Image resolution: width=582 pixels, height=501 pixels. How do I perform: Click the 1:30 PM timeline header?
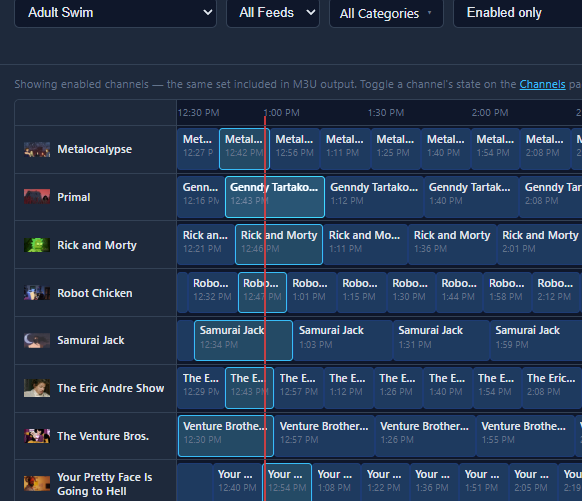(x=386, y=112)
